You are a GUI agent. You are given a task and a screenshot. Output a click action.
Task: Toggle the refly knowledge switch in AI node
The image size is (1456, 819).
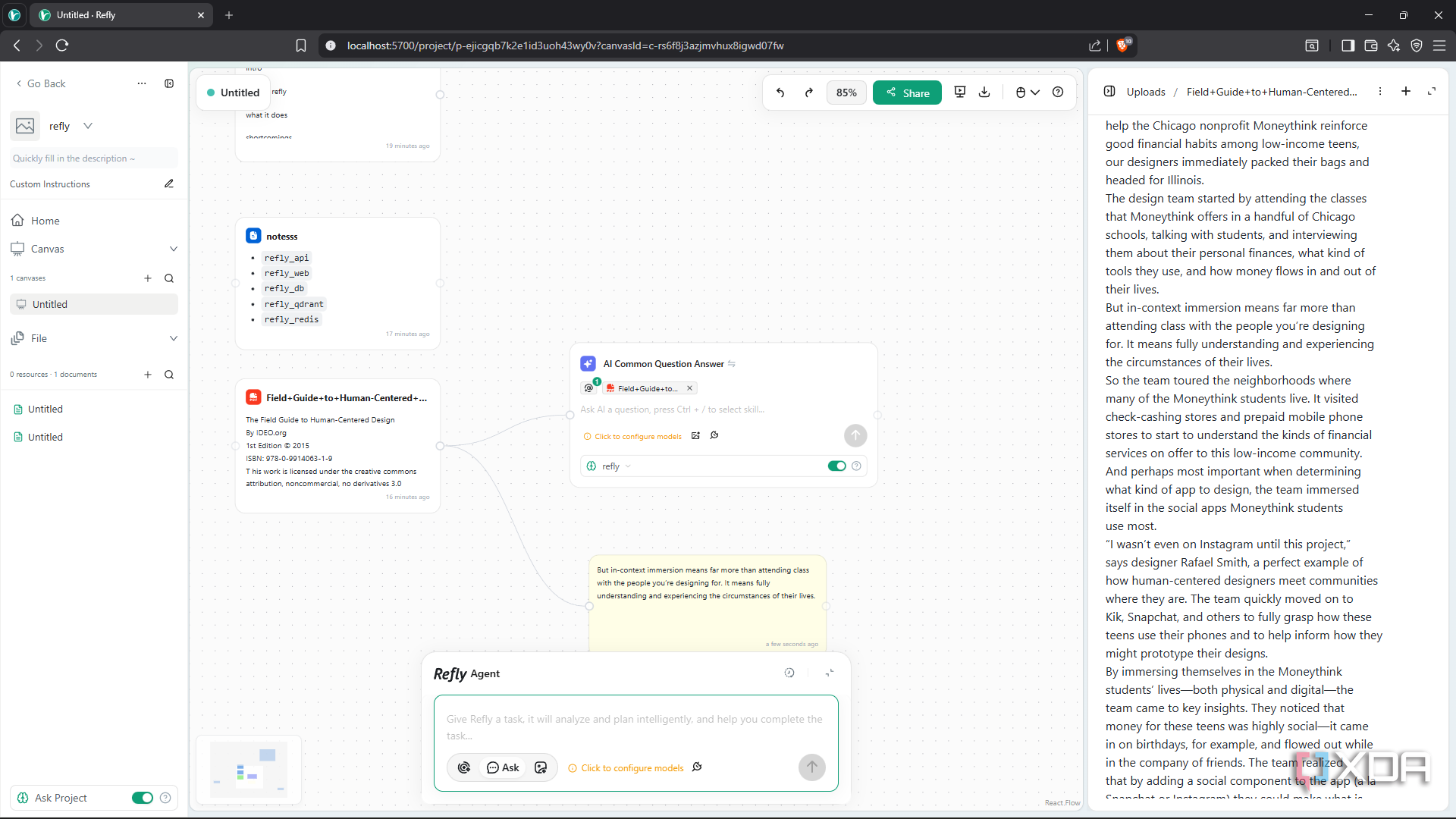pyautogui.click(x=837, y=466)
